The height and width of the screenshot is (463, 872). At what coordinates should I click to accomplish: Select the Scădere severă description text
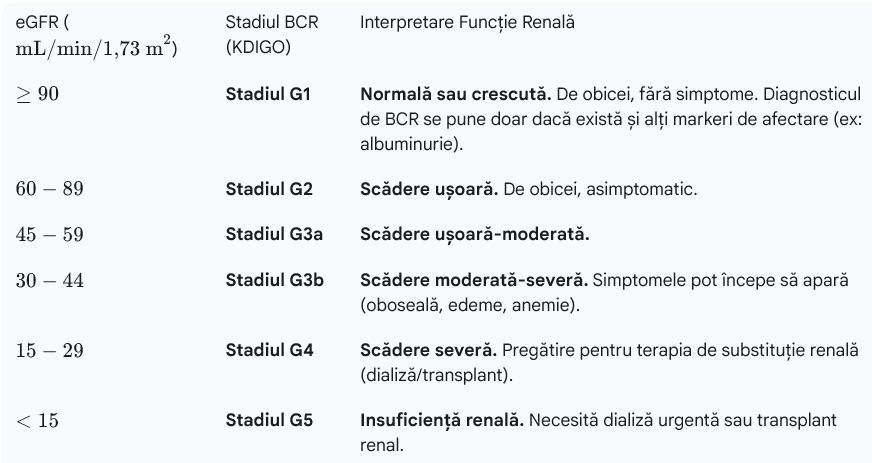click(x=607, y=362)
